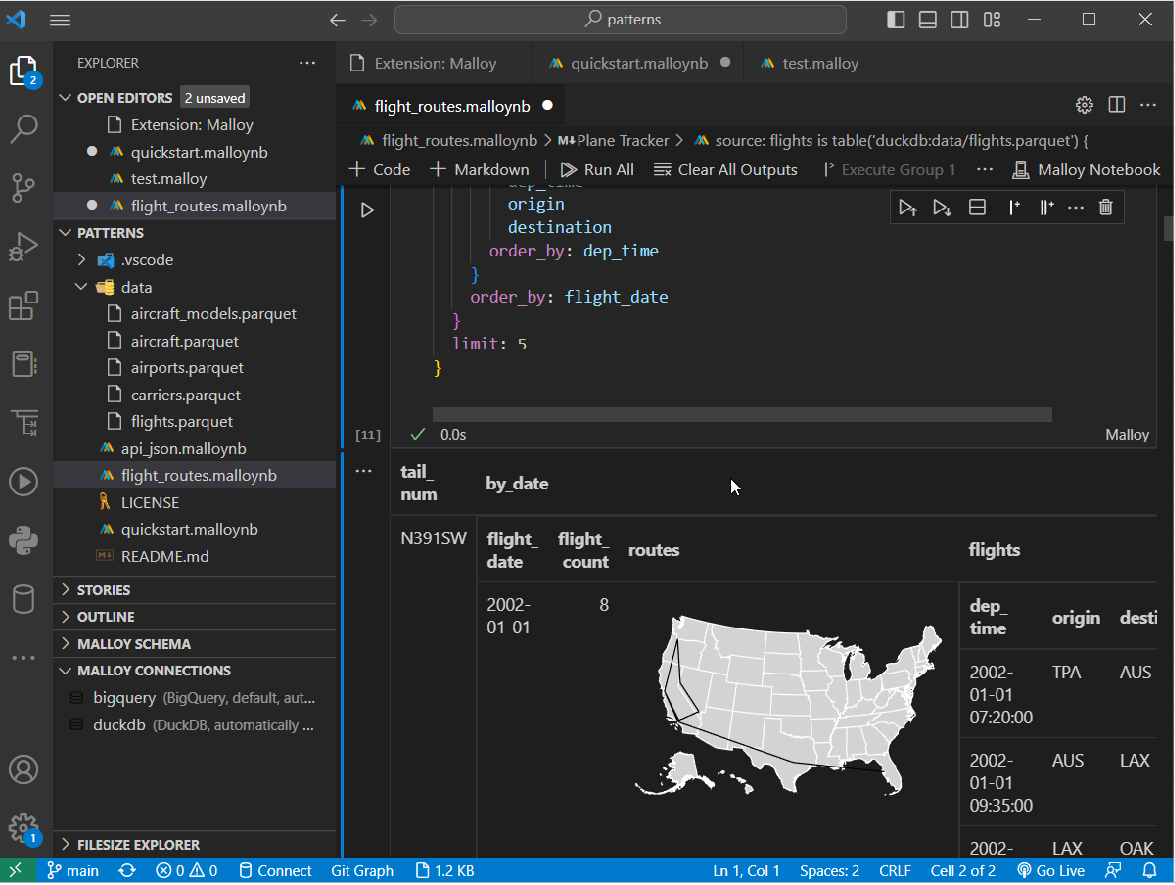Image resolution: width=1175 pixels, height=885 pixels.
Task: Open the Extensions view in activity bar
Action: coord(23,306)
